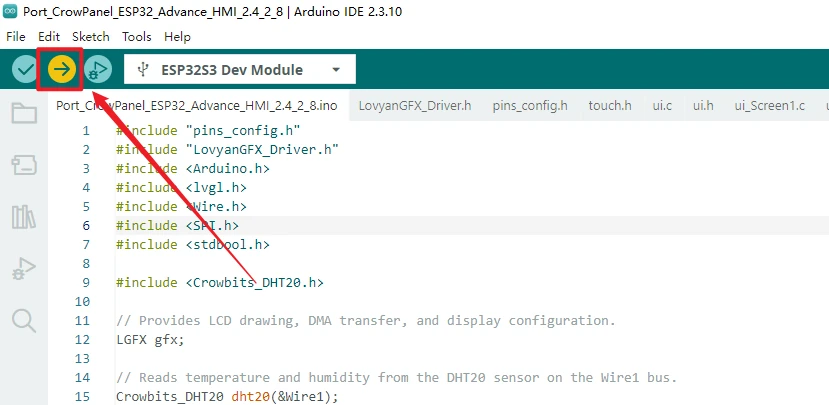This screenshot has width=829, height=405.
Task: Switch to the LovyanGFX_Driver.h tab
Action: tap(414, 105)
